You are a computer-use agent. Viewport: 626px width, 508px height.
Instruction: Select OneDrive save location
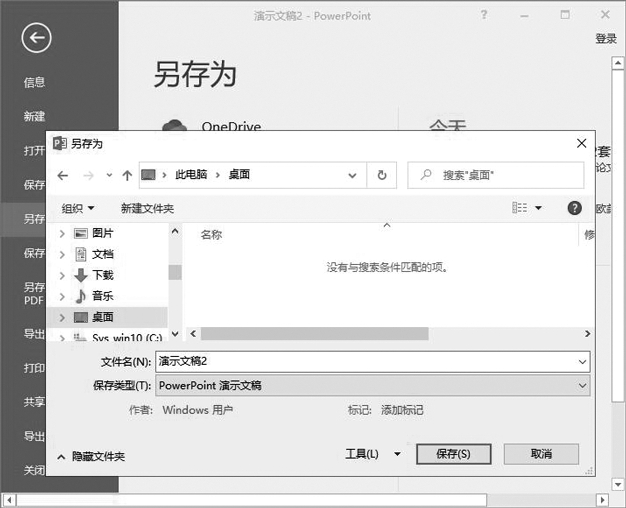tap(212, 124)
